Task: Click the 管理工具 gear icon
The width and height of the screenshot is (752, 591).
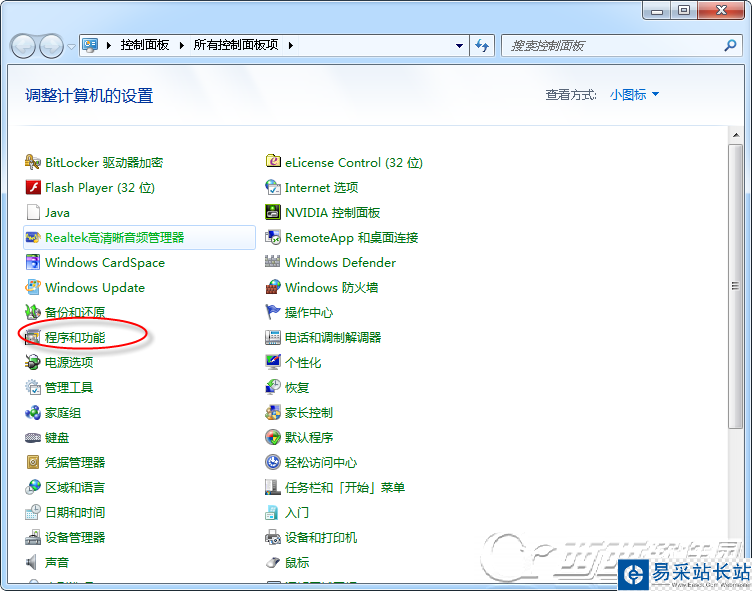Action: click(33, 387)
